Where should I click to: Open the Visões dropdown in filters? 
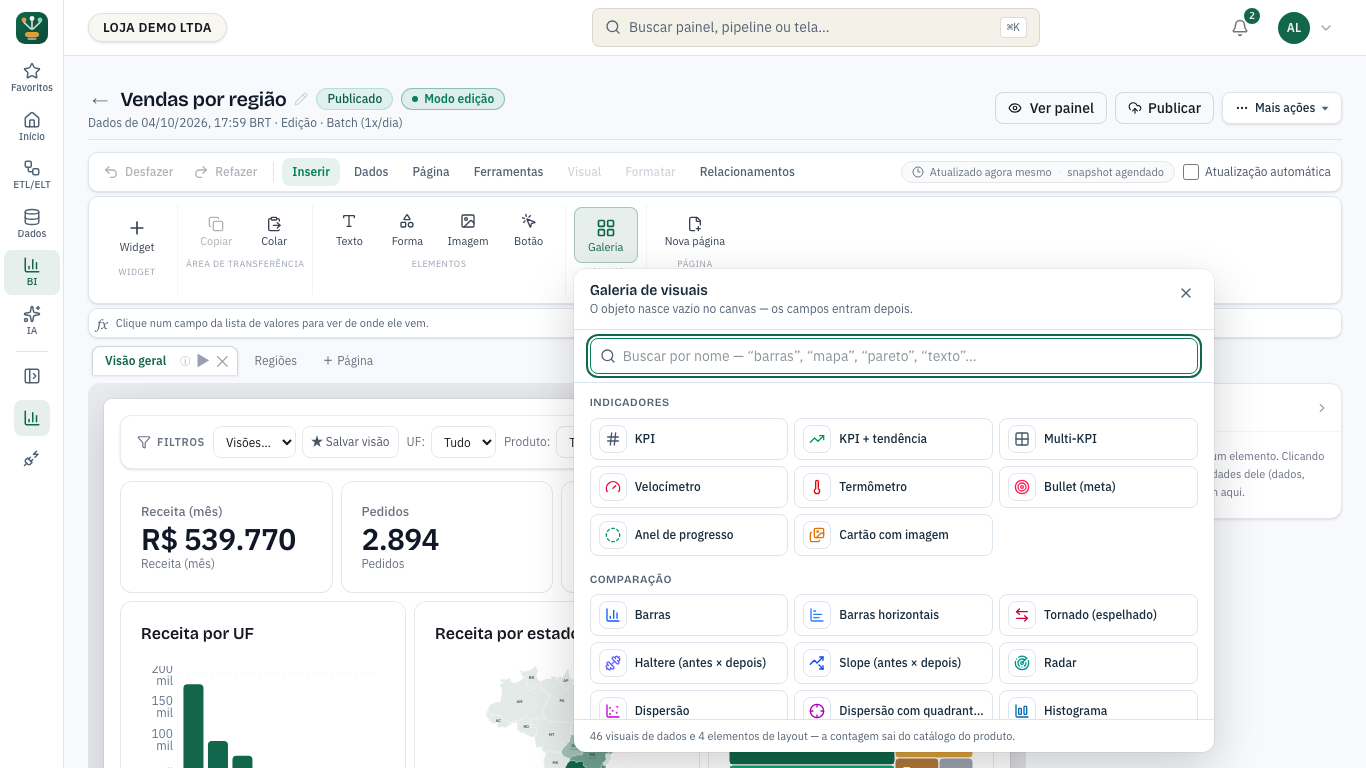tap(254, 442)
